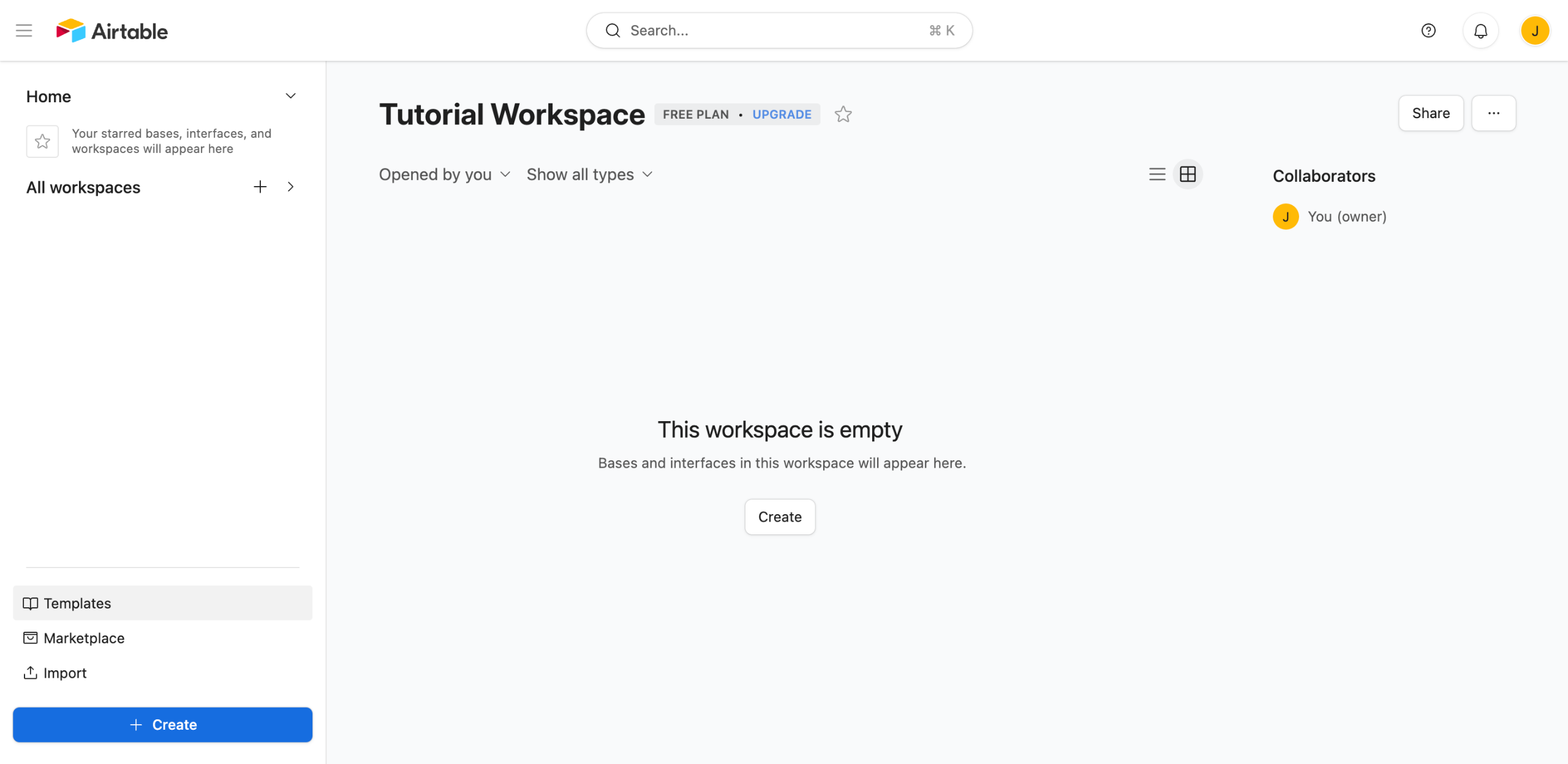Viewport: 1568px width, 764px height.
Task: Open Marketplace in sidebar
Action: [163, 638]
